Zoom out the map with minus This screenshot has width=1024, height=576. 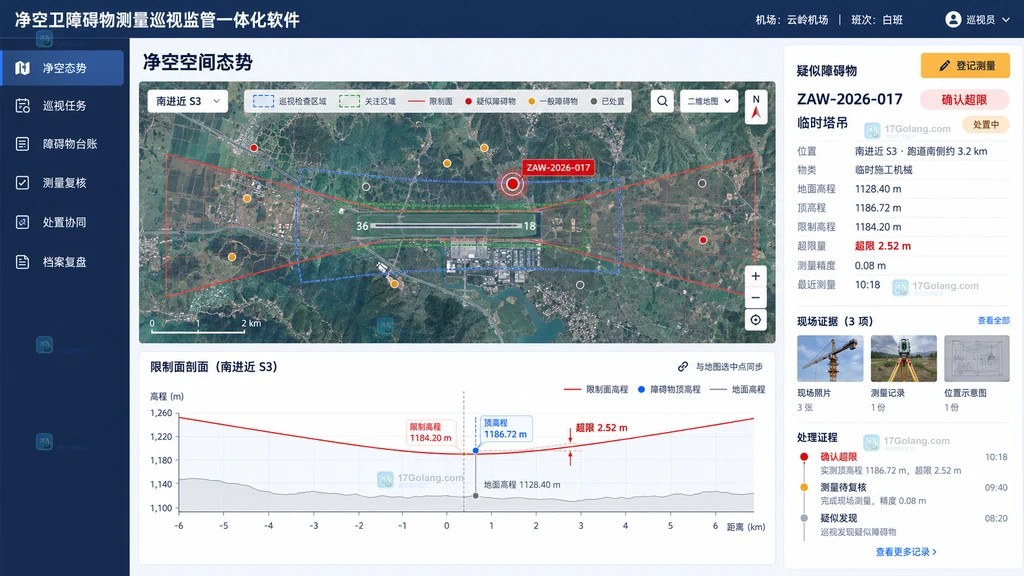click(756, 298)
